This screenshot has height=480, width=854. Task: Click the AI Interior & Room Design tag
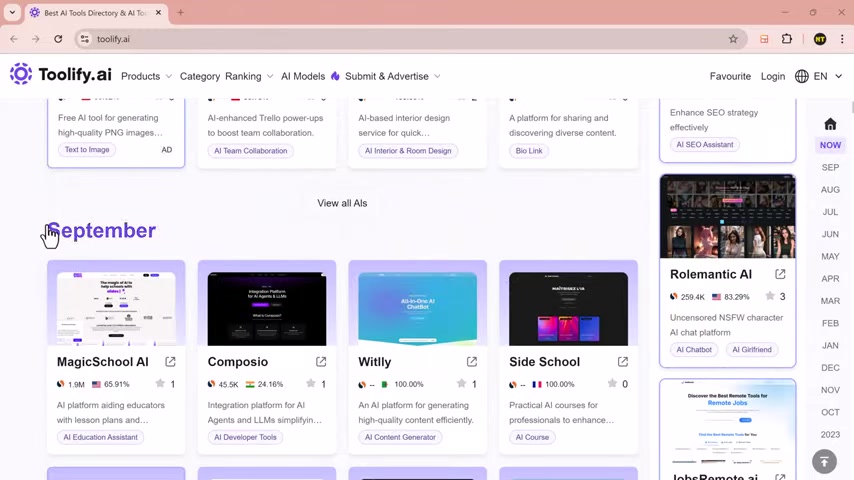click(408, 151)
